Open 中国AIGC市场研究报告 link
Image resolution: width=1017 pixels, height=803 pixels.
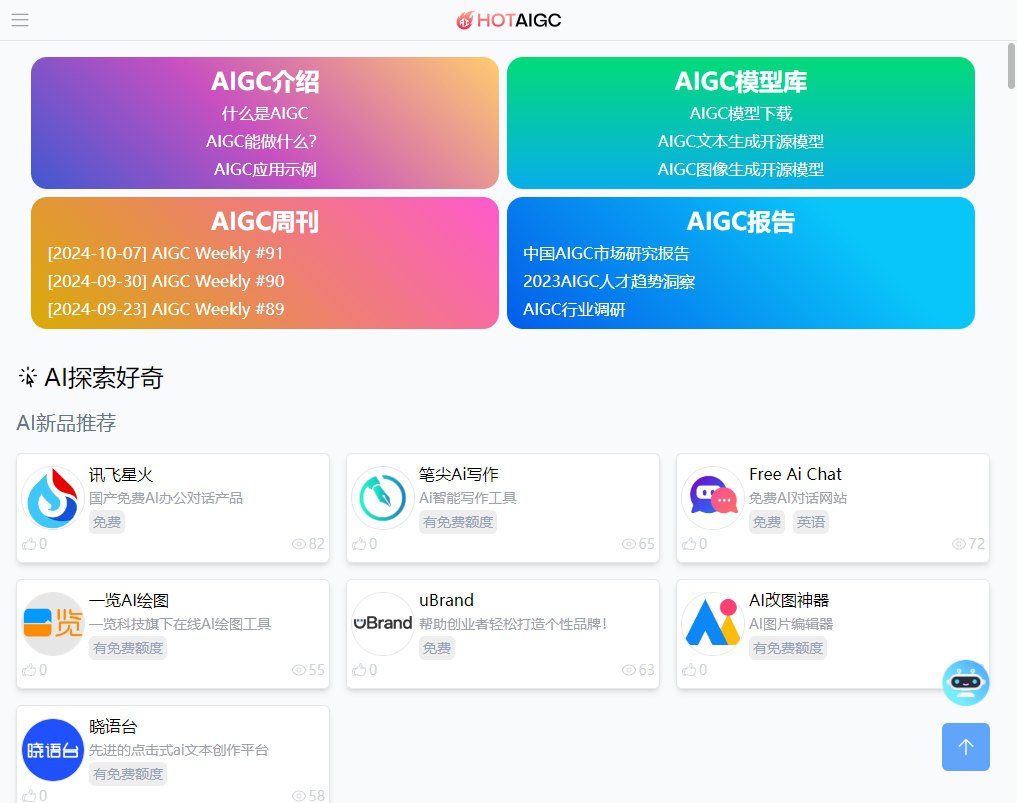point(606,254)
